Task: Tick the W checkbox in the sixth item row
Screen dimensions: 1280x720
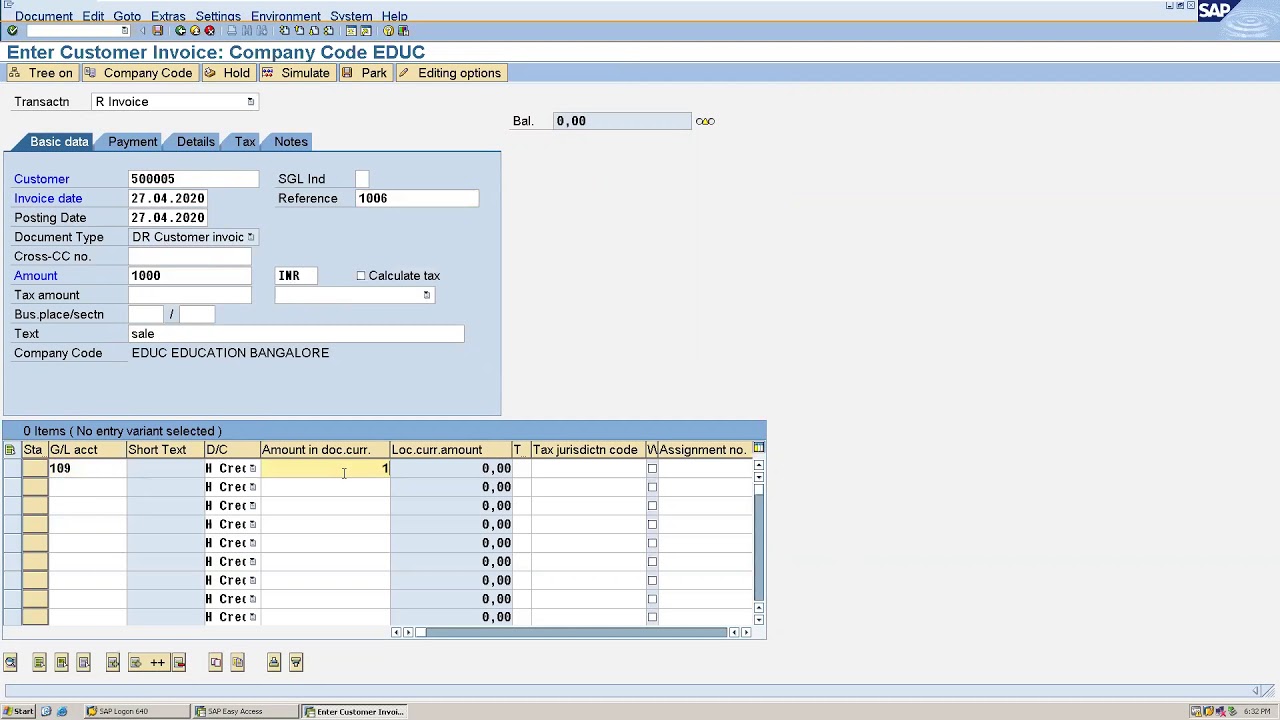Action: (652, 562)
